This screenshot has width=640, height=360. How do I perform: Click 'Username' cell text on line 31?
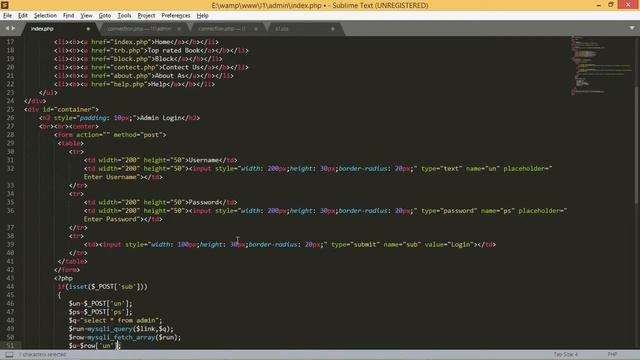[x=204, y=160]
